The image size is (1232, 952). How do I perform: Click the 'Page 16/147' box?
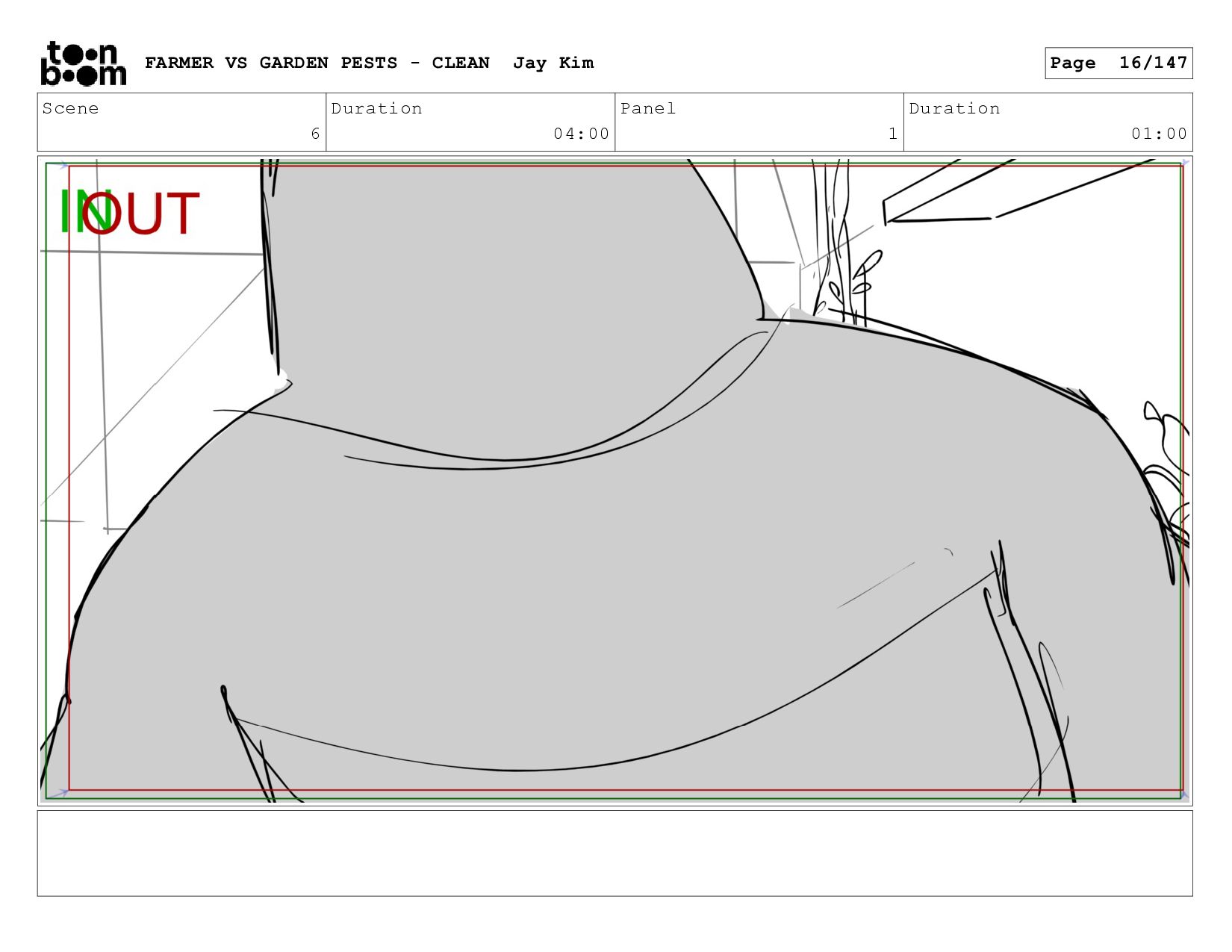[1119, 63]
